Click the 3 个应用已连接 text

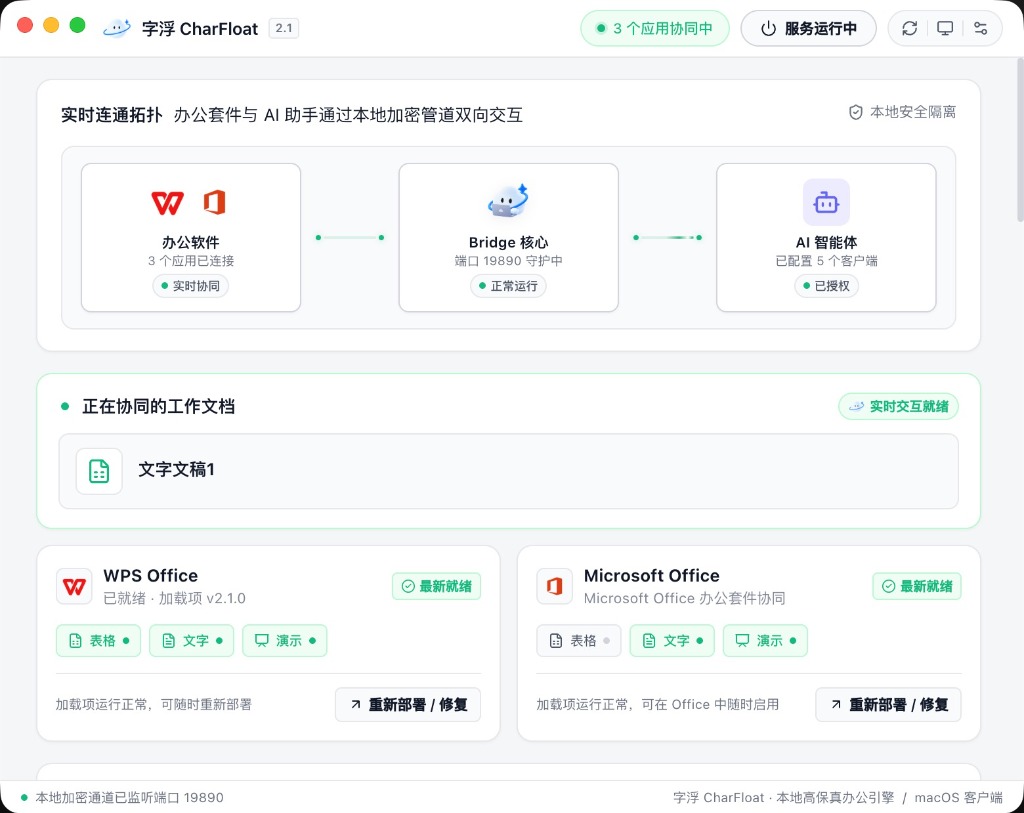pos(191,261)
